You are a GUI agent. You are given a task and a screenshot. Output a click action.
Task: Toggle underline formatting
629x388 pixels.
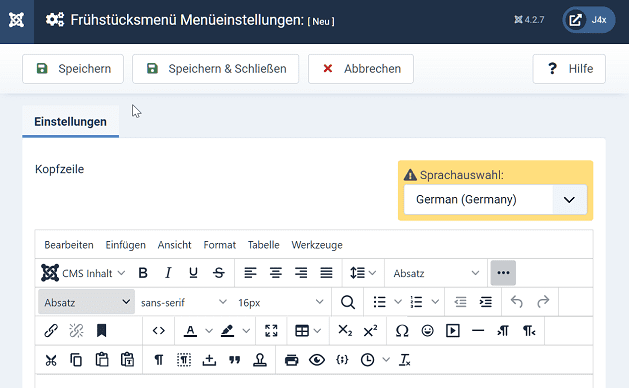(193, 273)
